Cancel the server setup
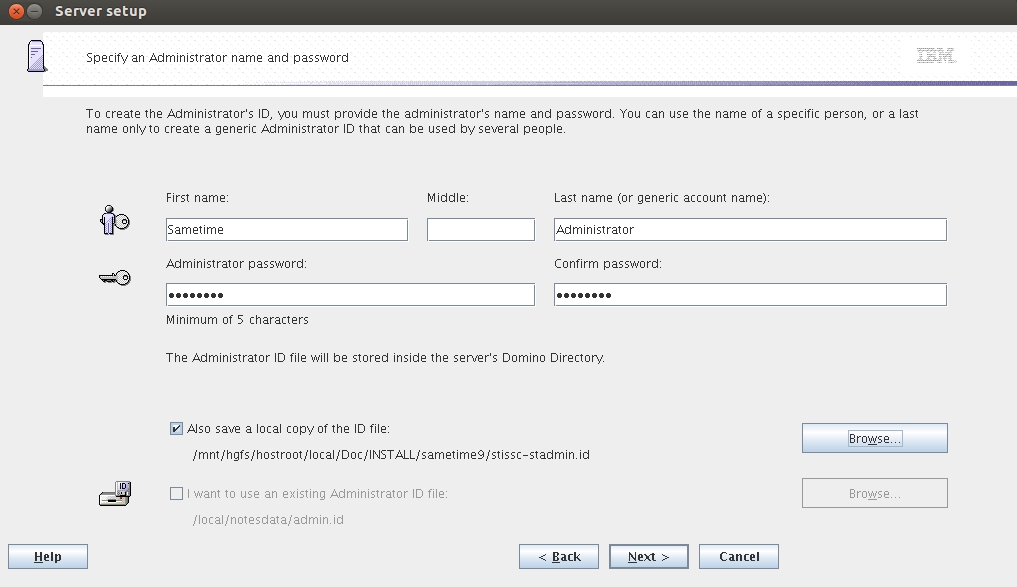The width and height of the screenshot is (1017, 587). tap(738, 557)
